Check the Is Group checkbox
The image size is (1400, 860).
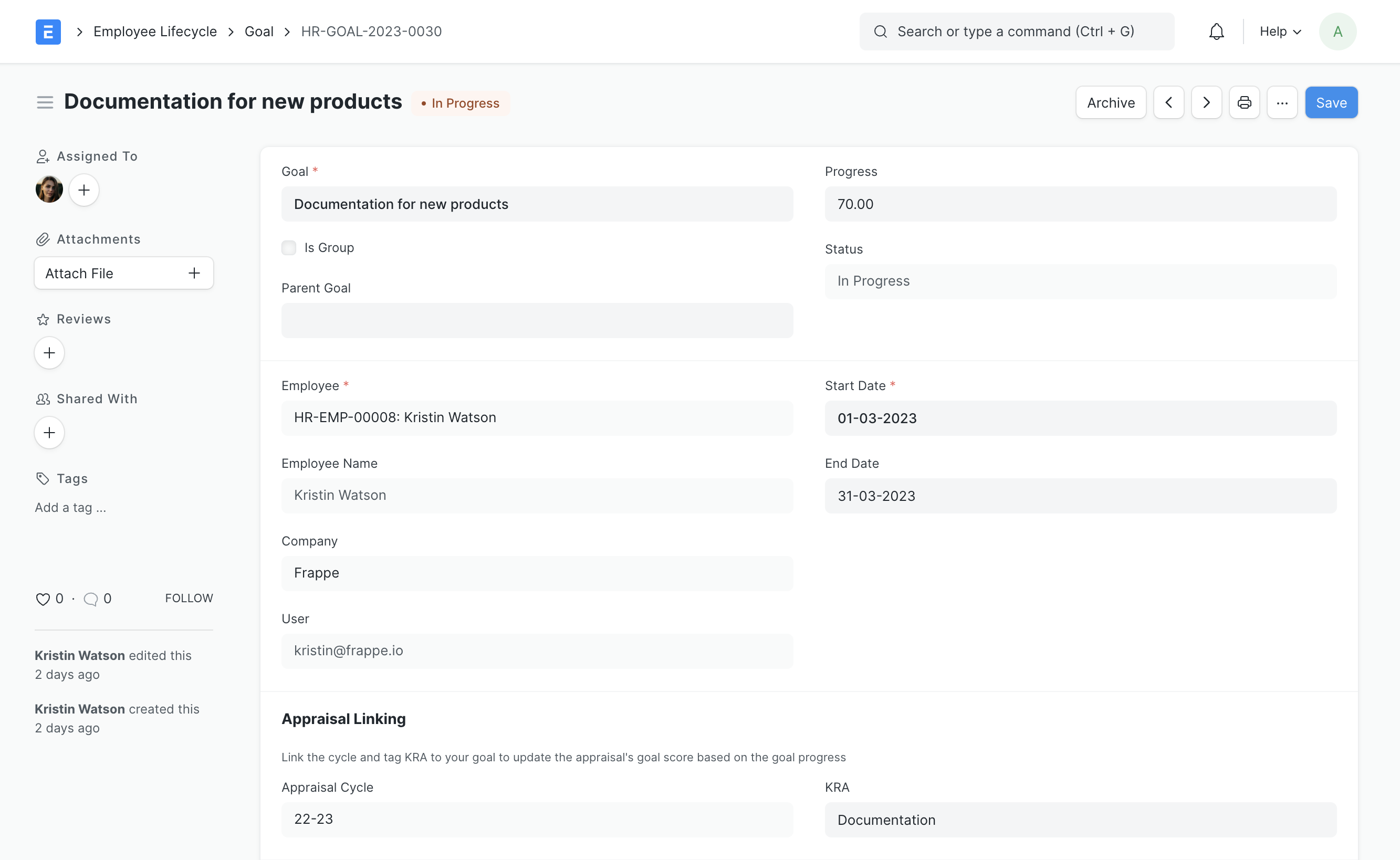(x=289, y=248)
